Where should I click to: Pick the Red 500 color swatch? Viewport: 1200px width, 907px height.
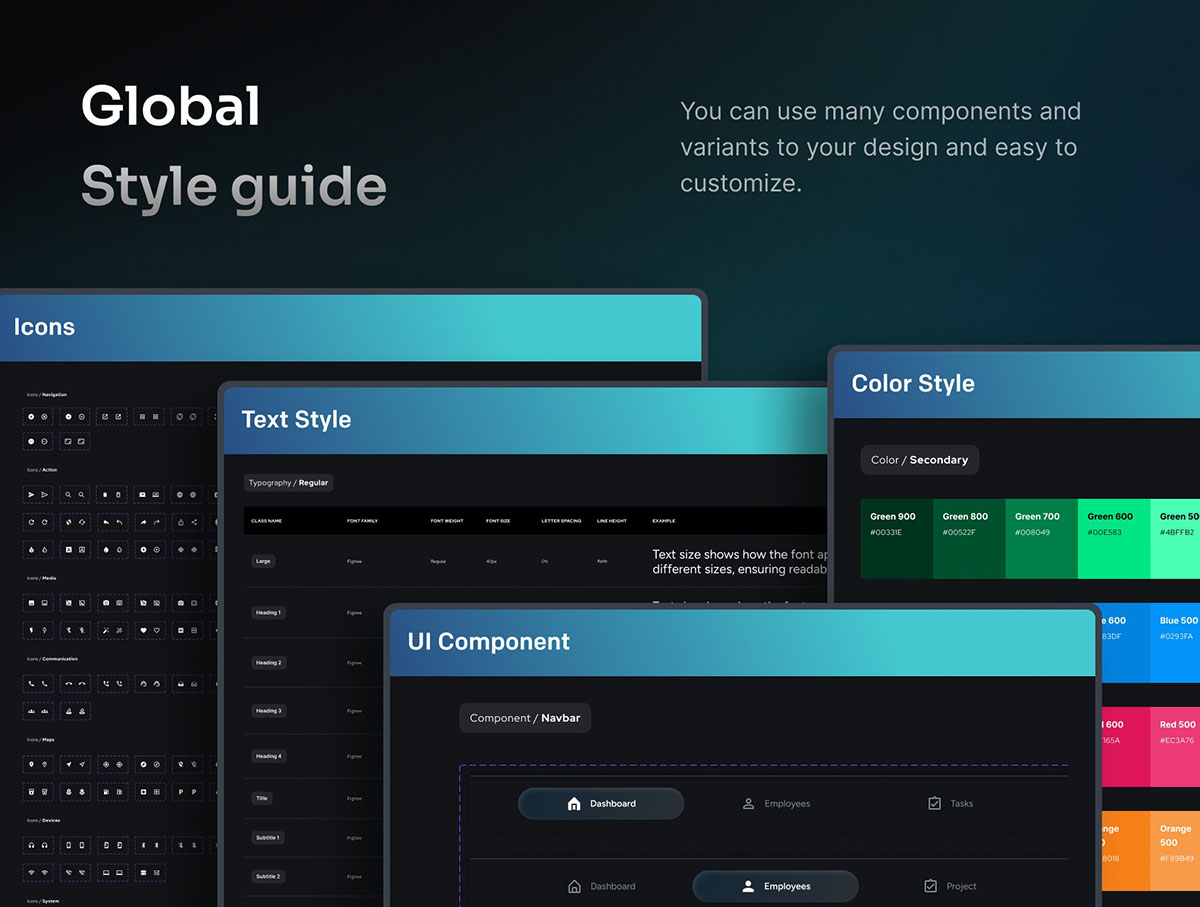point(1175,747)
